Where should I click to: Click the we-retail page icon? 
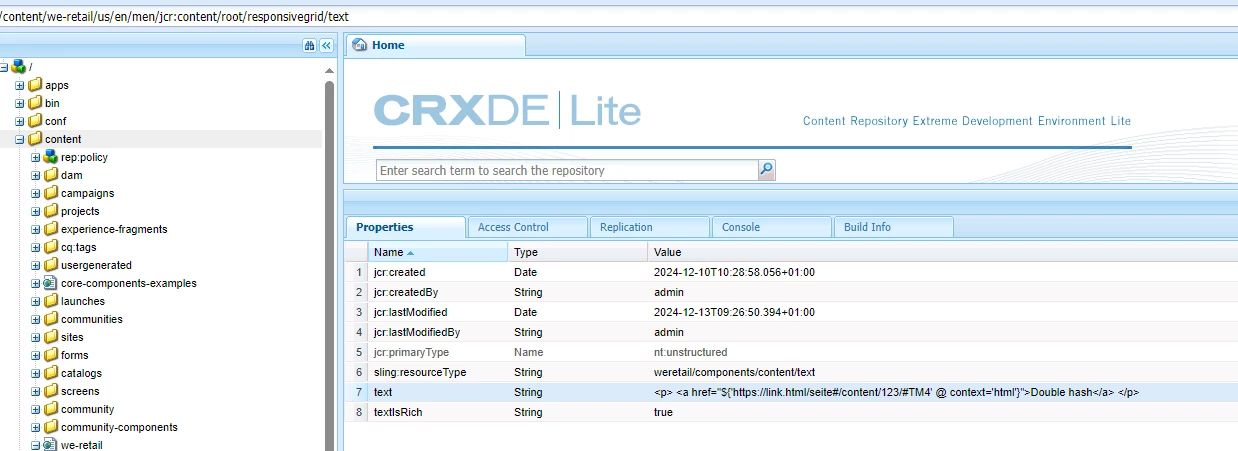51,445
